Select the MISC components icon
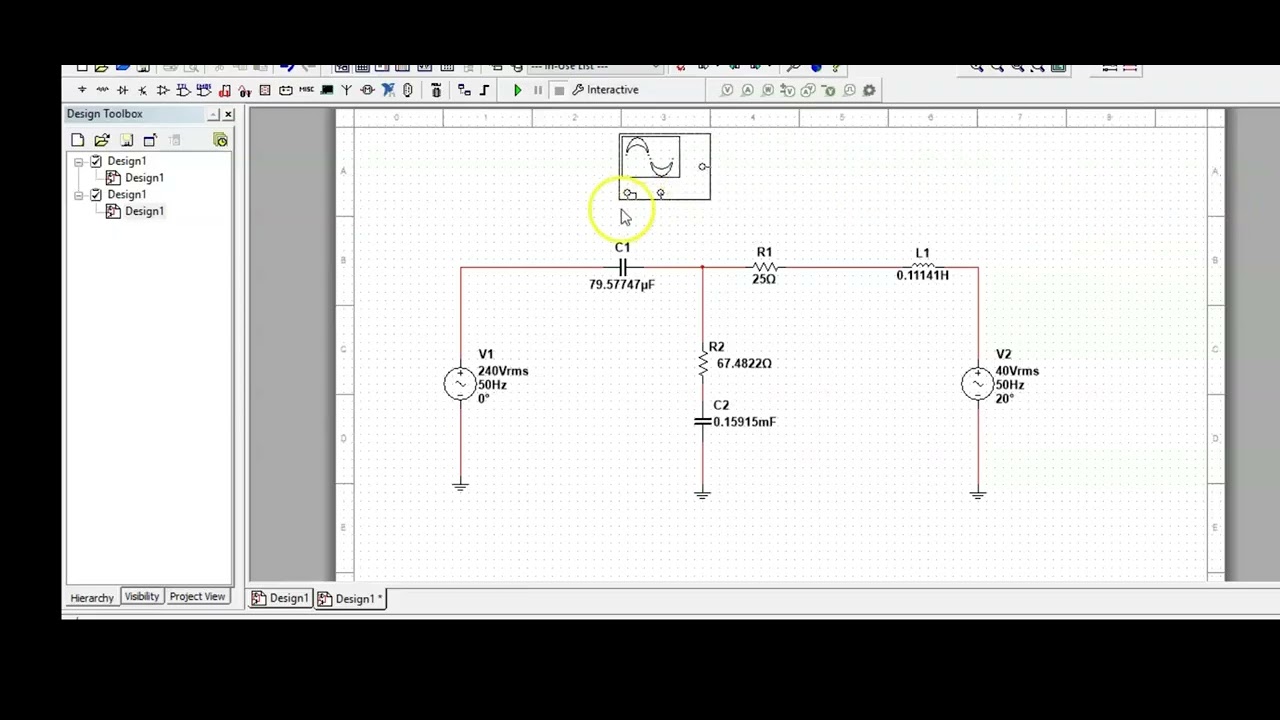The height and width of the screenshot is (720, 1280). [306, 90]
